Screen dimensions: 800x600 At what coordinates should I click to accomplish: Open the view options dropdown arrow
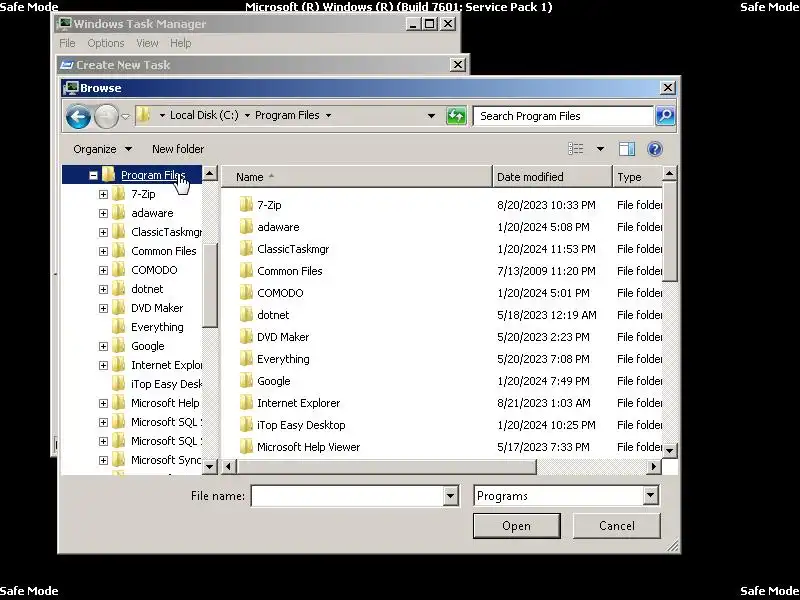[601, 149]
